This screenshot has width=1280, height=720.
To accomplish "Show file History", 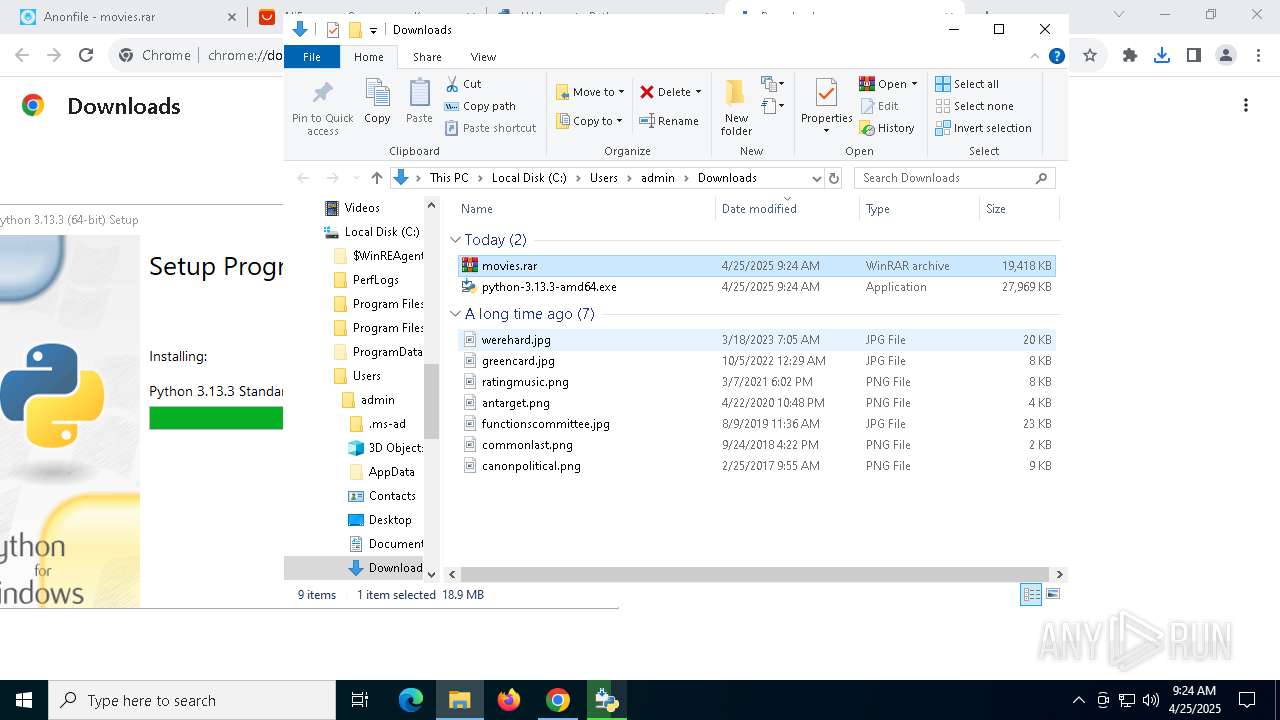I will click(887, 128).
